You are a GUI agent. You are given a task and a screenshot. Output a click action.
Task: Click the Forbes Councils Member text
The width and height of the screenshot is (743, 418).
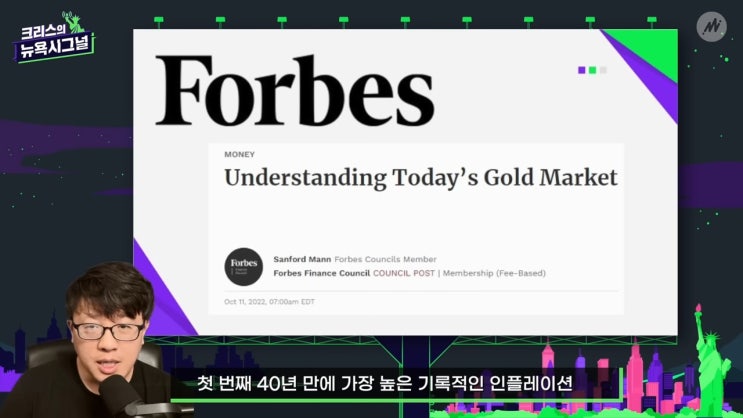[385, 259]
